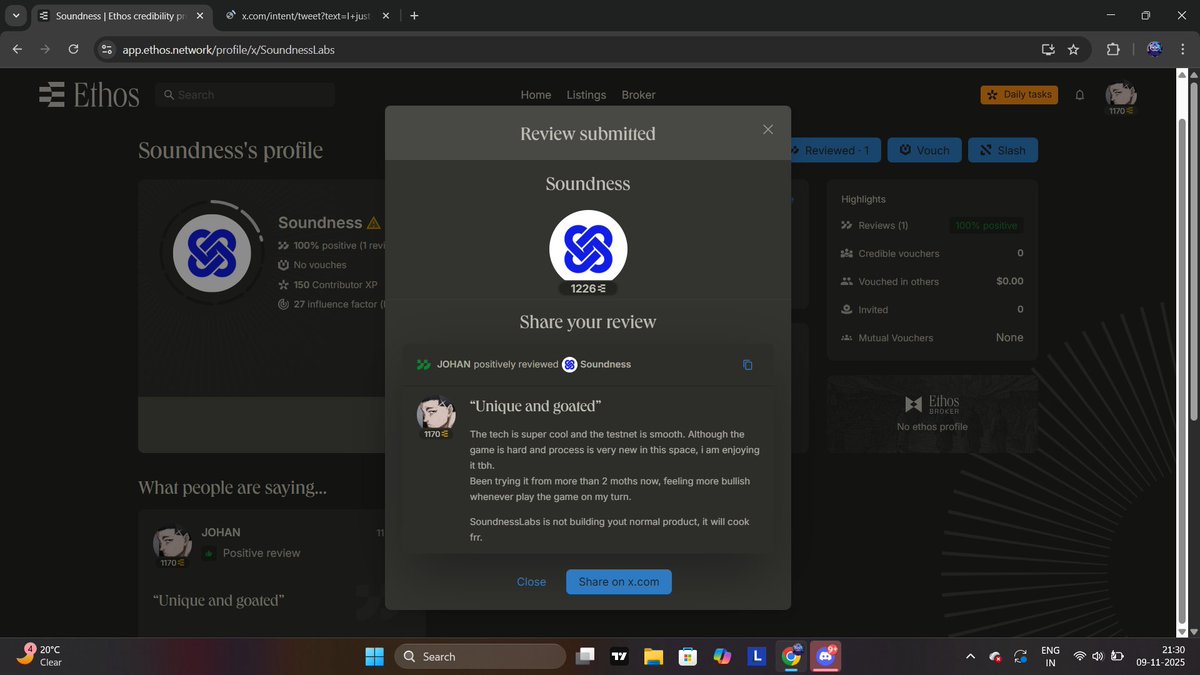This screenshot has height=675, width=1200.
Task: Open Task View on taskbar
Action: [x=585, y=656]
